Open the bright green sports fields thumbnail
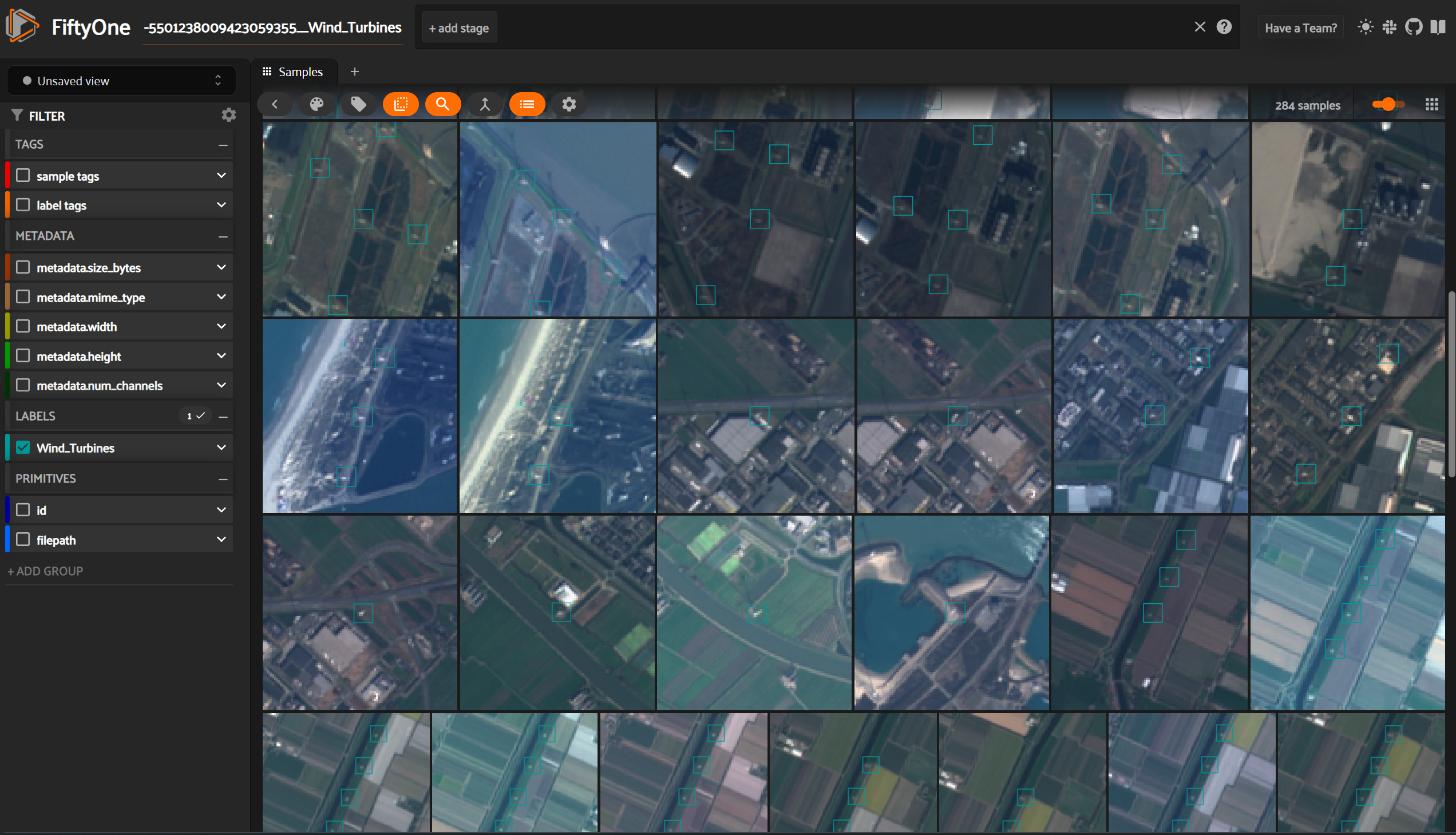The height and width of the screenshot is (835, 1456). (755, 612)
